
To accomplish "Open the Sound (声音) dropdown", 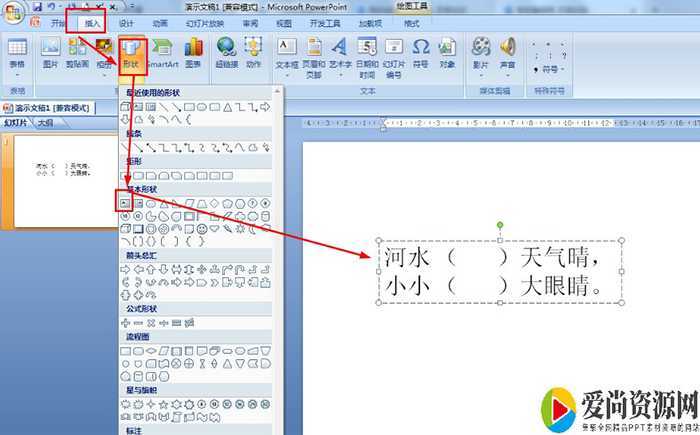I will click(508, 55).
